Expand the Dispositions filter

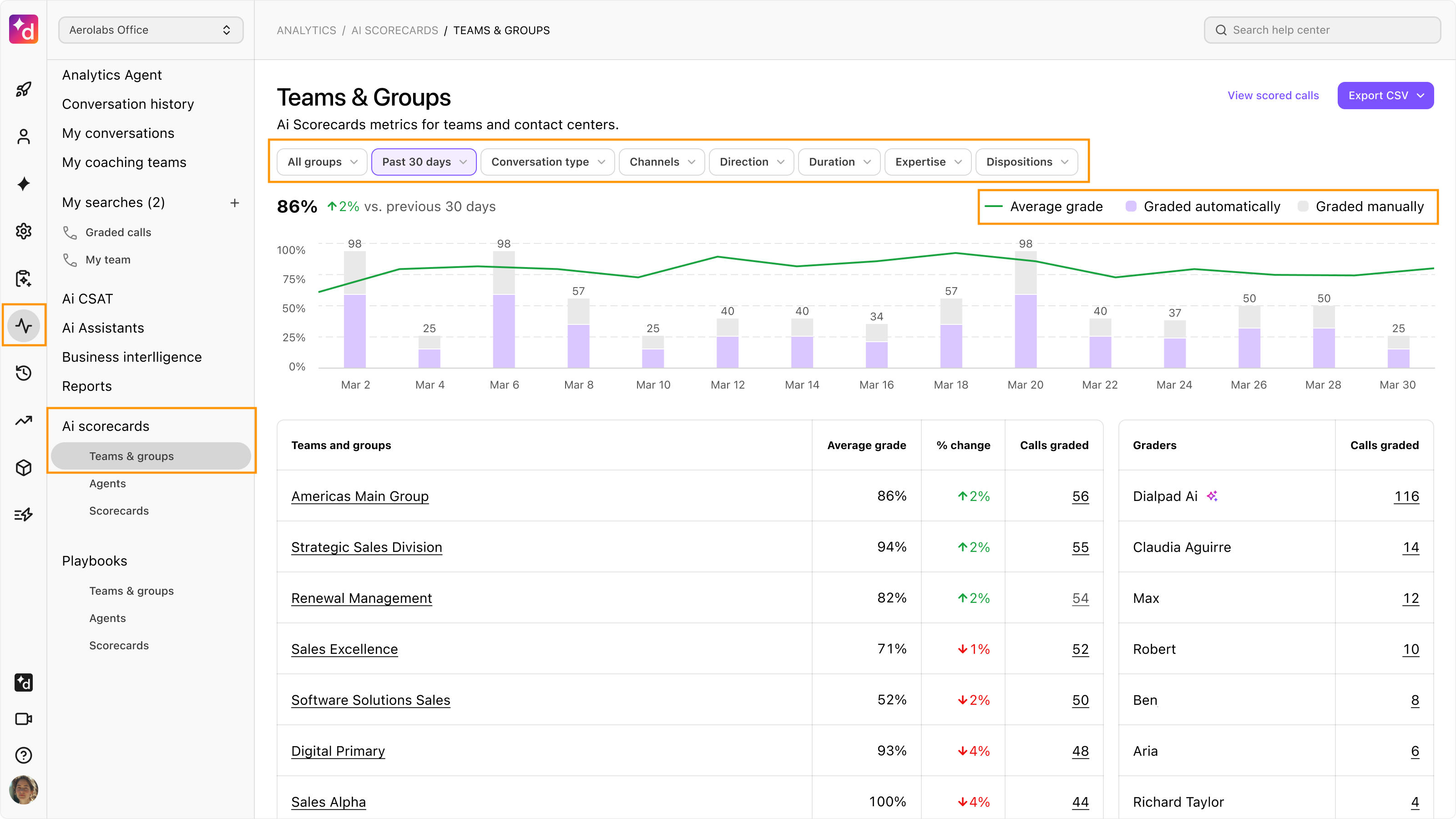1027,162
